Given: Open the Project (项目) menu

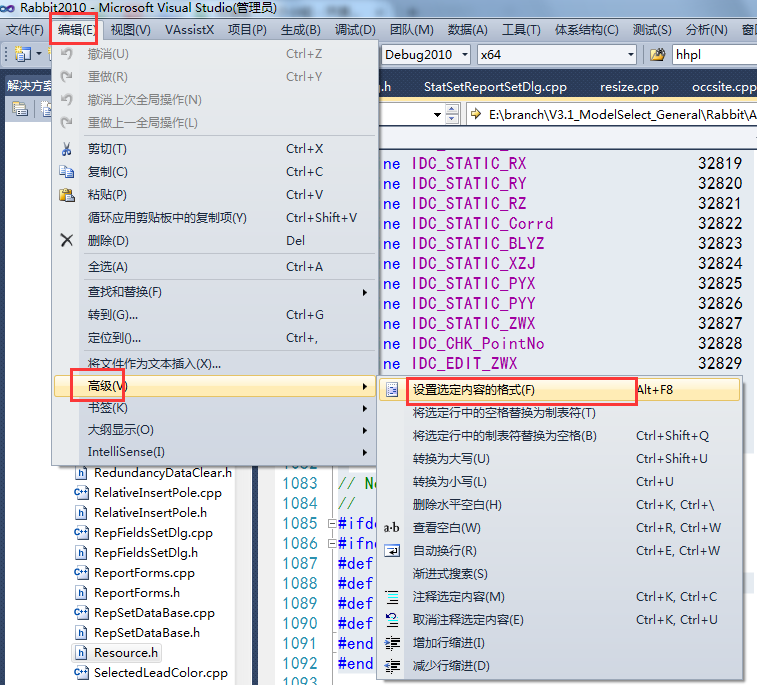Looking at the screenshot, I should click(x=247, y=30).
